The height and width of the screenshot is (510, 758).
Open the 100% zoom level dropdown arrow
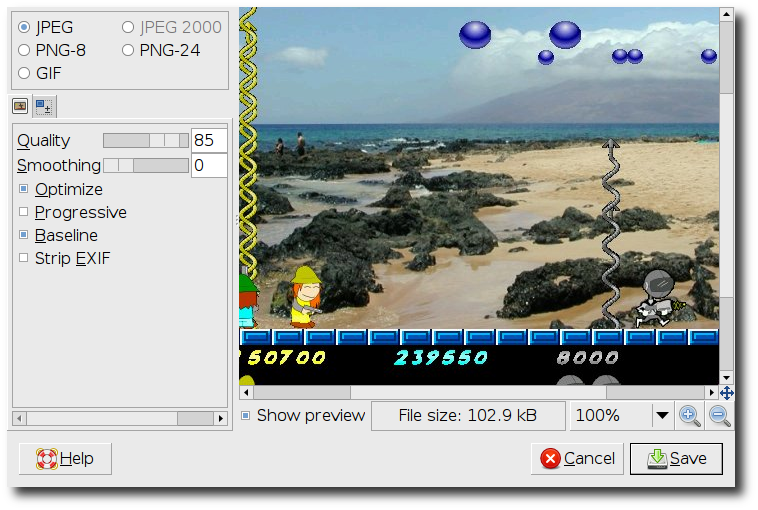(662, 415)
